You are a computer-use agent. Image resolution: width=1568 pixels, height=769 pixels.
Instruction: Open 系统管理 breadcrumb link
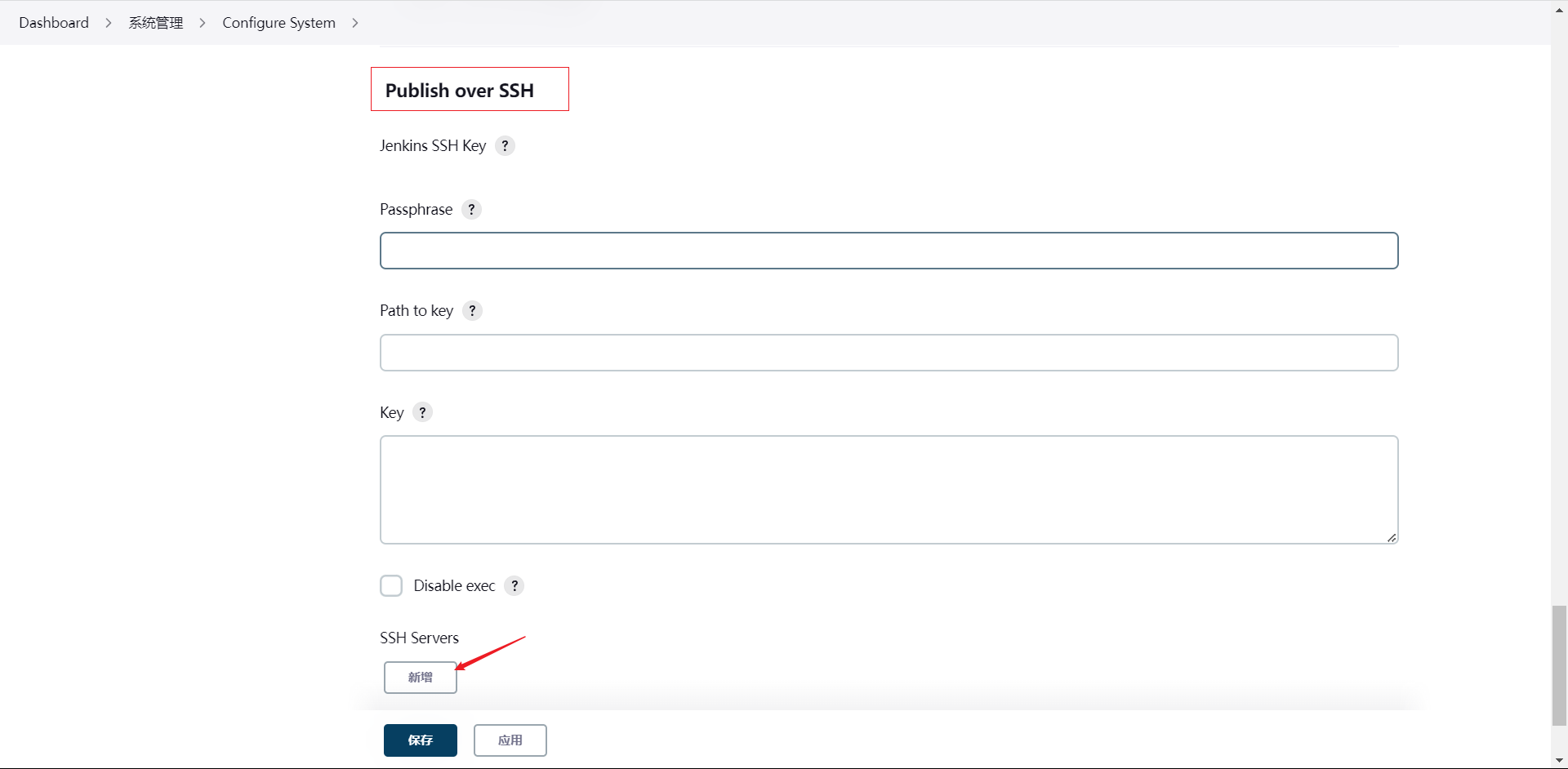click(156, 23)
